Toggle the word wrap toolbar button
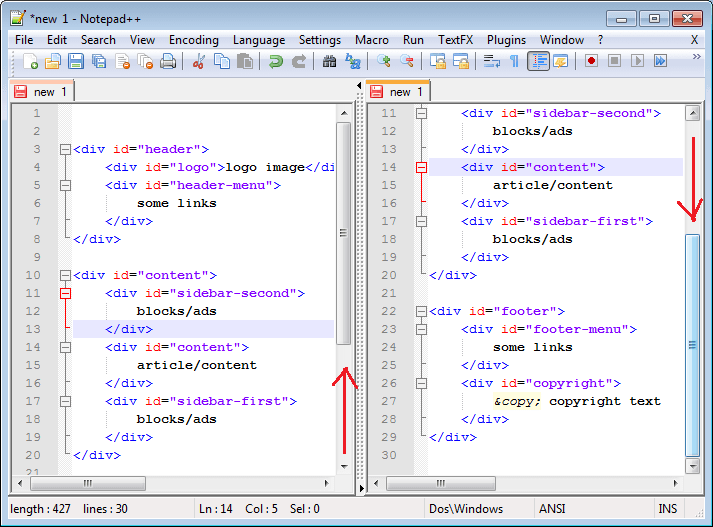The image size is (713, 527). pos(491,61)
